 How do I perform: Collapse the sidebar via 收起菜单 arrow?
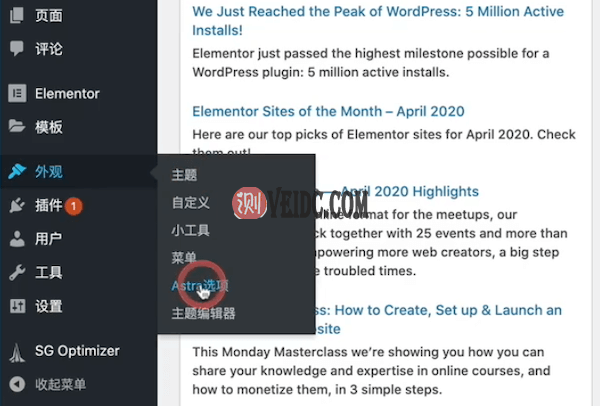pyautogui.click(x=17, y=384)
